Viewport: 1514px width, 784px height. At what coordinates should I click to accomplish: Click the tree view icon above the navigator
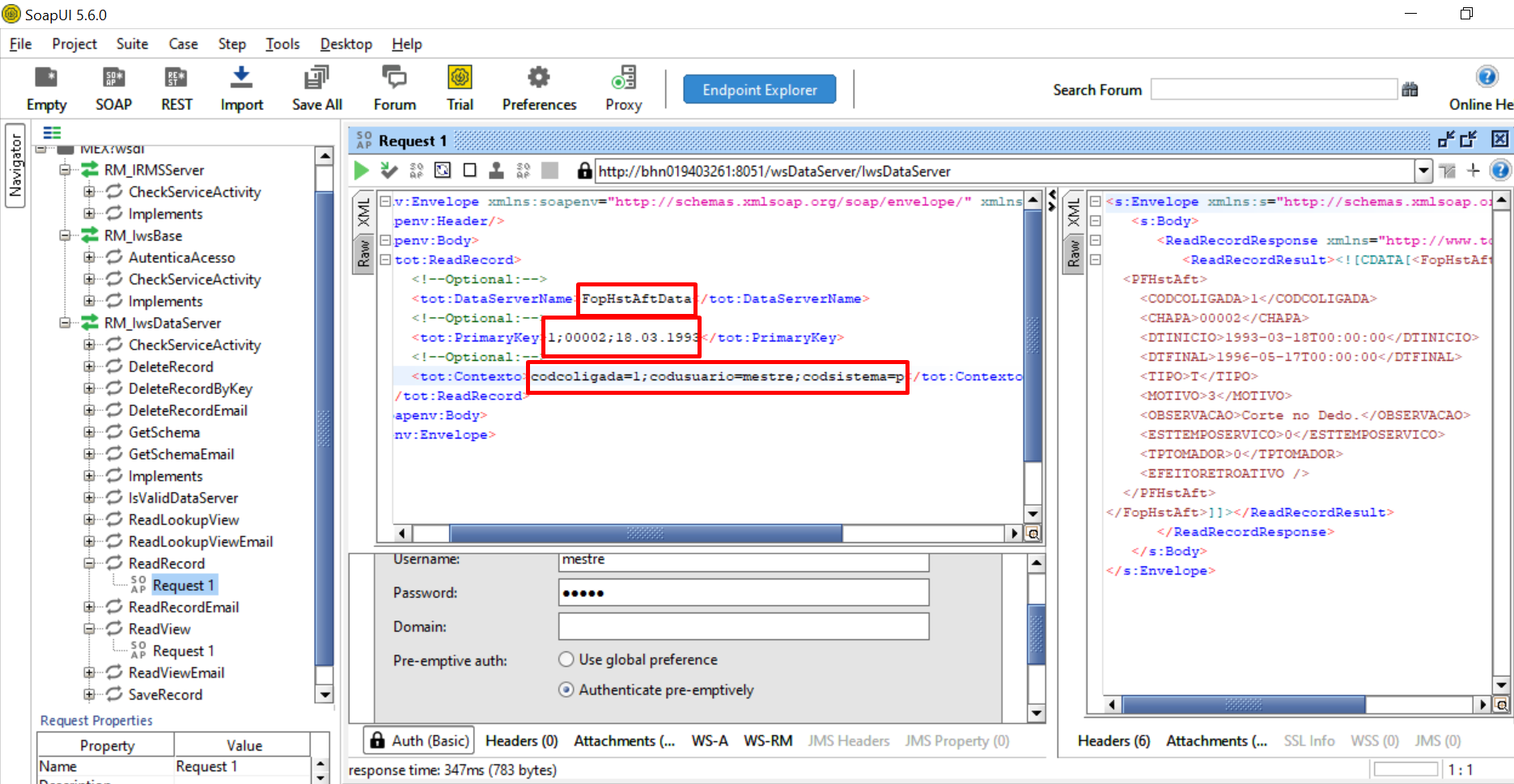click(53, 133)
